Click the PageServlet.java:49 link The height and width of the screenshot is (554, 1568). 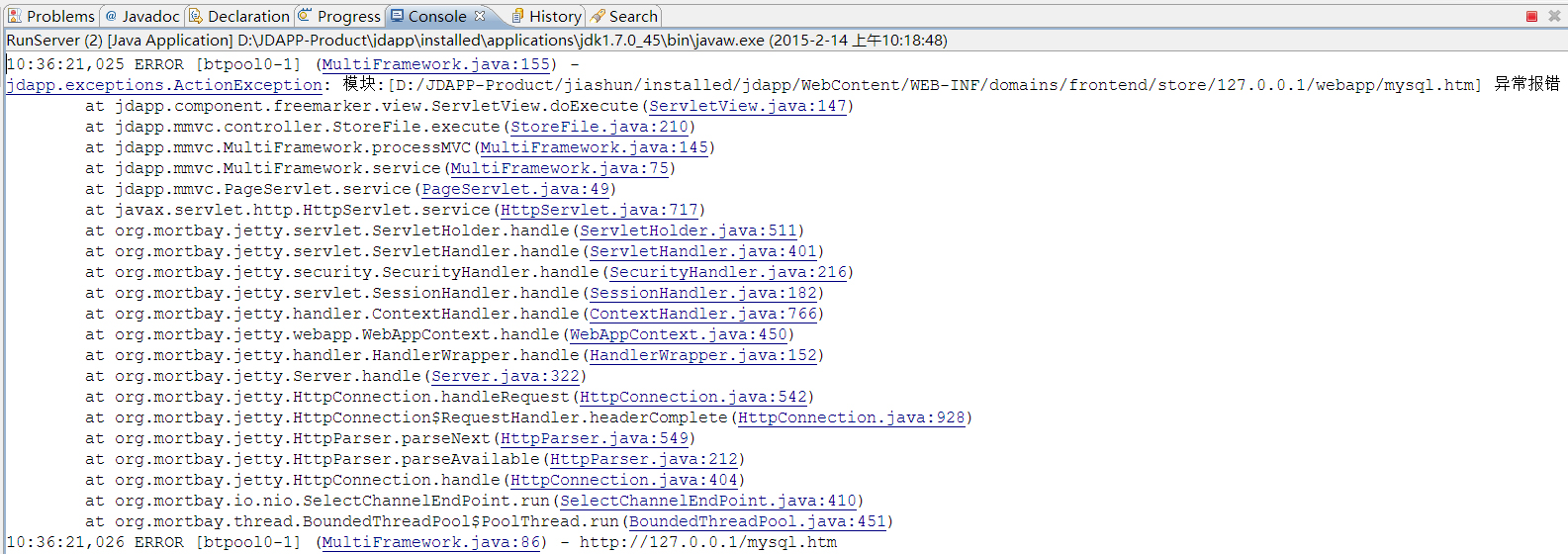[x=515, y=189]
